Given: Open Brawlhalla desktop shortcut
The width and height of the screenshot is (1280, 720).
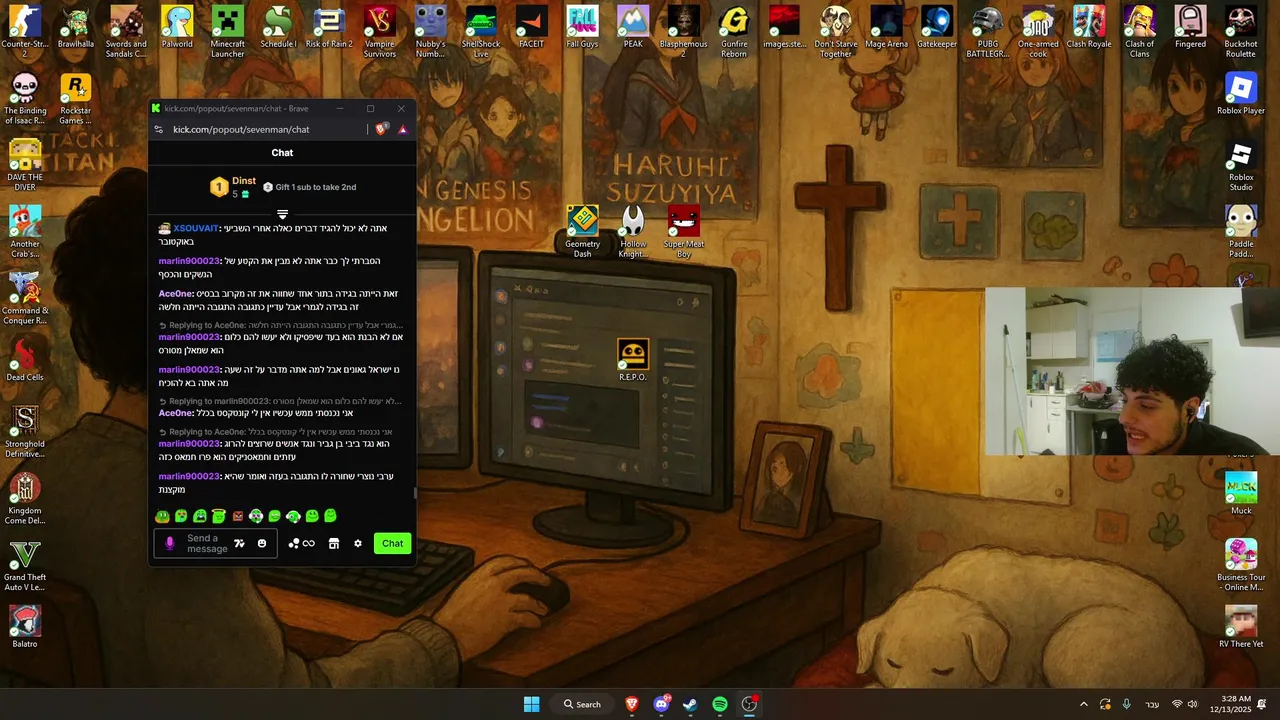Looking at the screenshot, I should [76, 27].
